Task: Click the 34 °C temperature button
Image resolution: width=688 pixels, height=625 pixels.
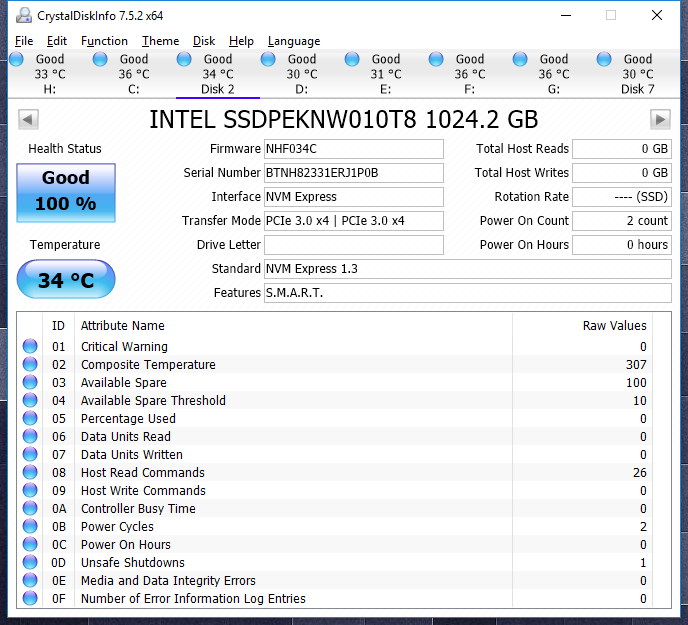Action: [66, 281]
